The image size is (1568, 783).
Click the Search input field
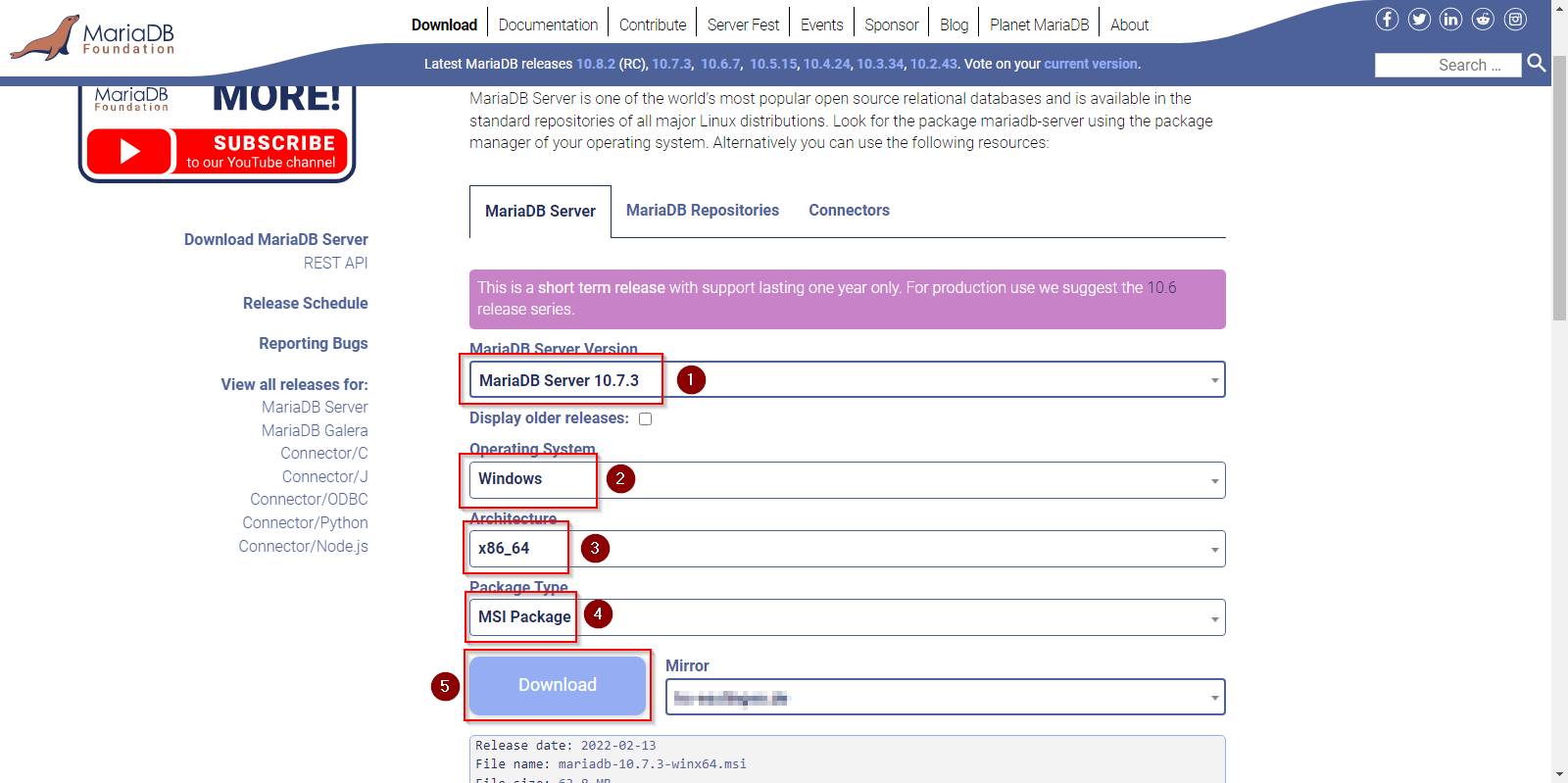1447,65
